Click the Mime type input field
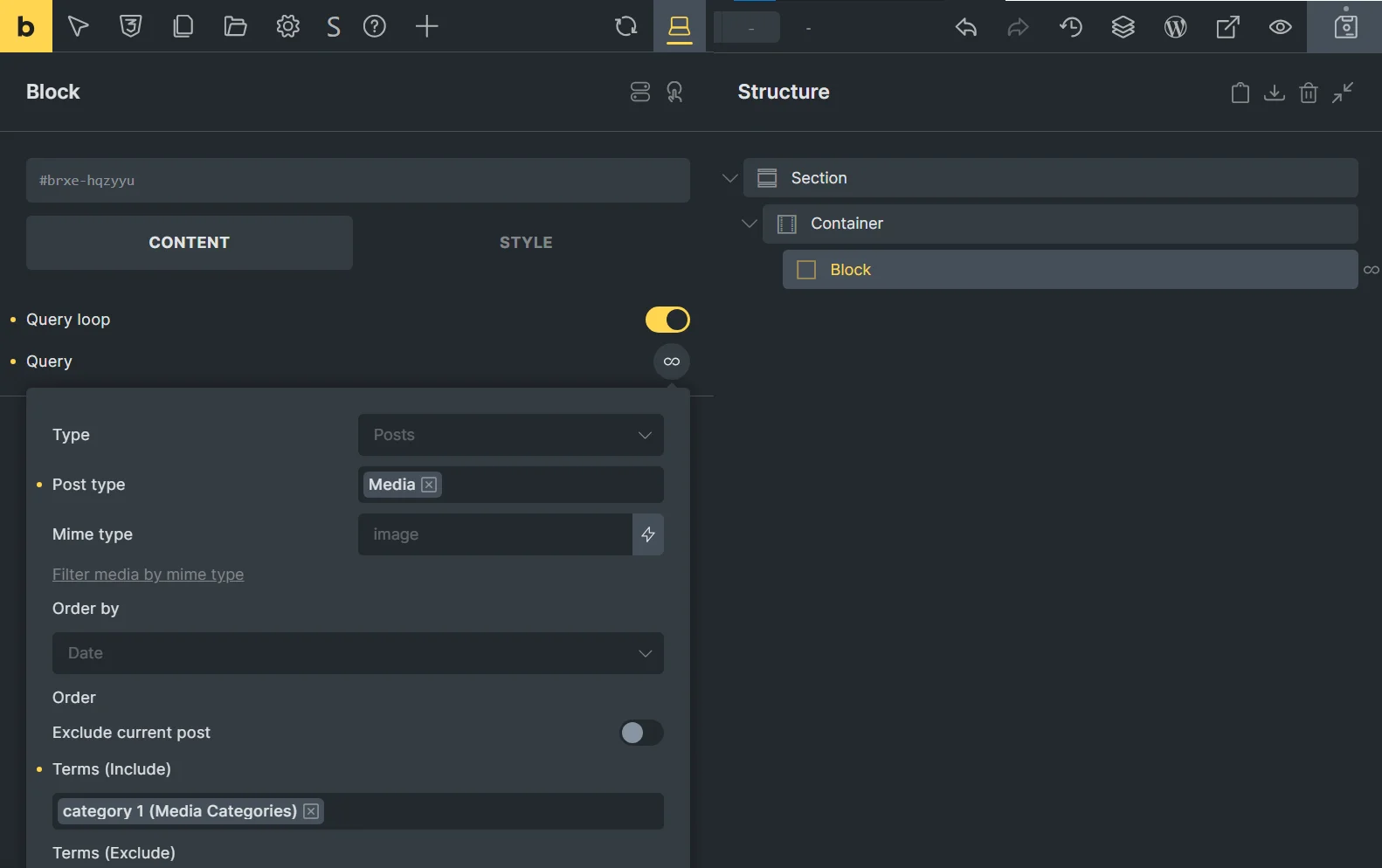This screenshot has height=868, width=1382. [x=494, y=534]
